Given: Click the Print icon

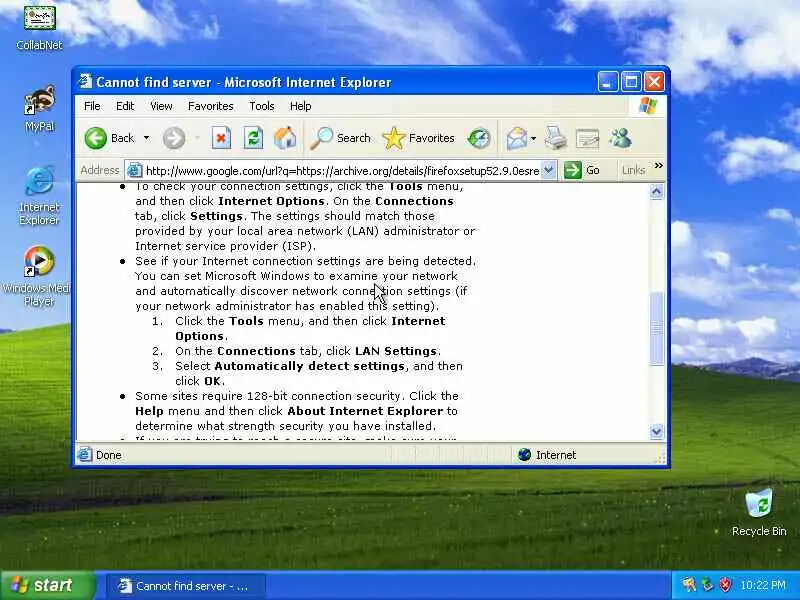Looking at the screenshot, I should tap(556, 138).
